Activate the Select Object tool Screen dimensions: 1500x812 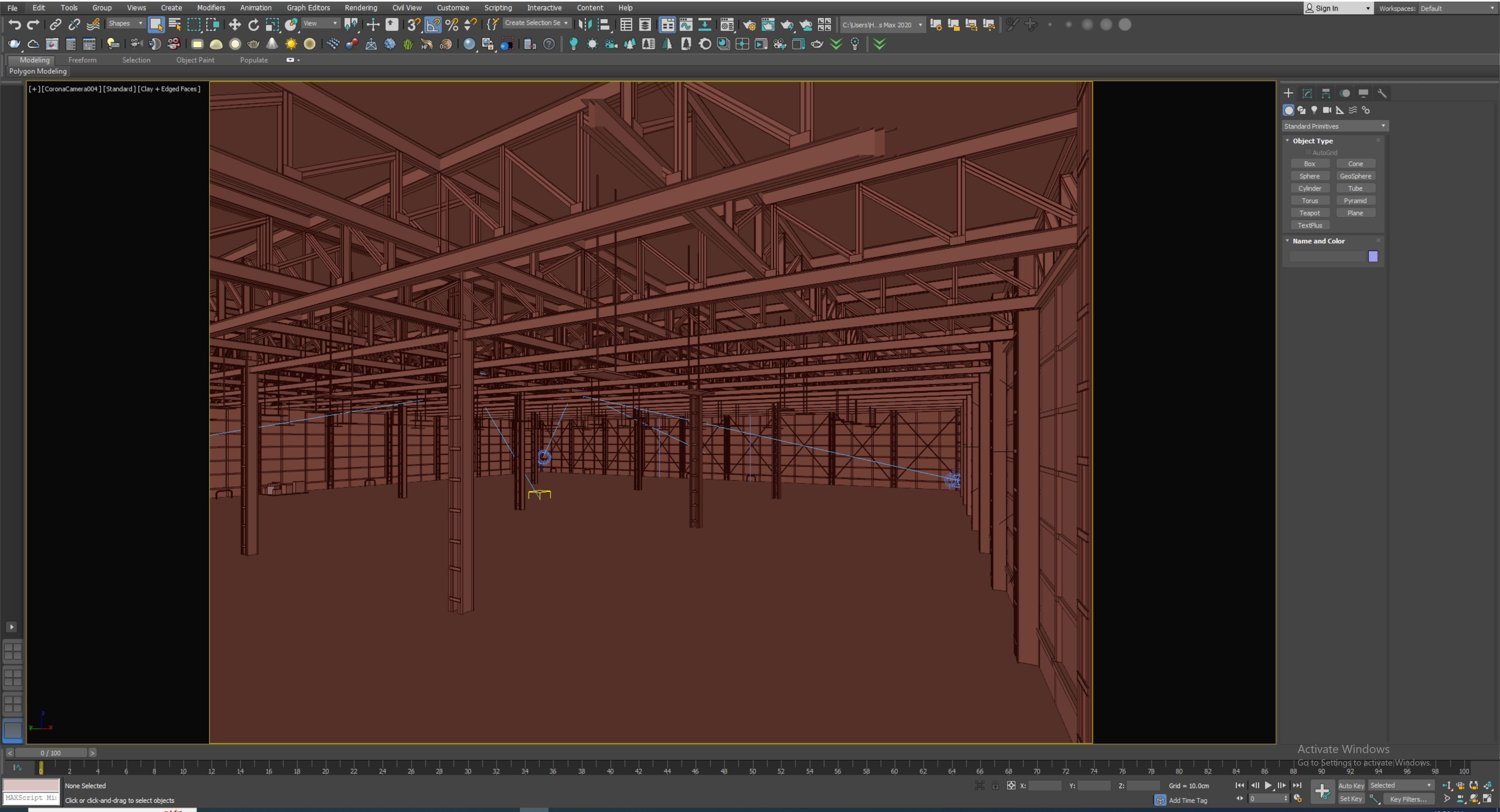pos(155,25)
